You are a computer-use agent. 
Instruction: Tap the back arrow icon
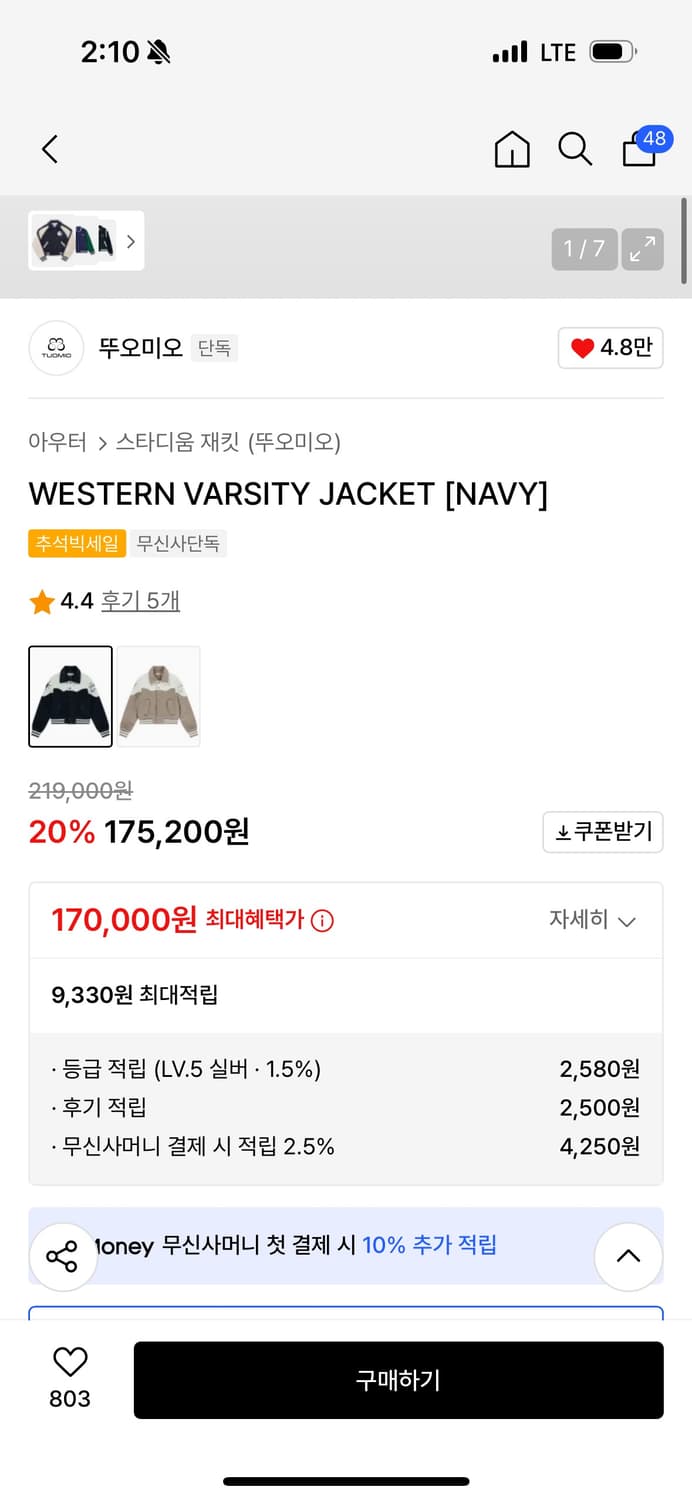50,149
